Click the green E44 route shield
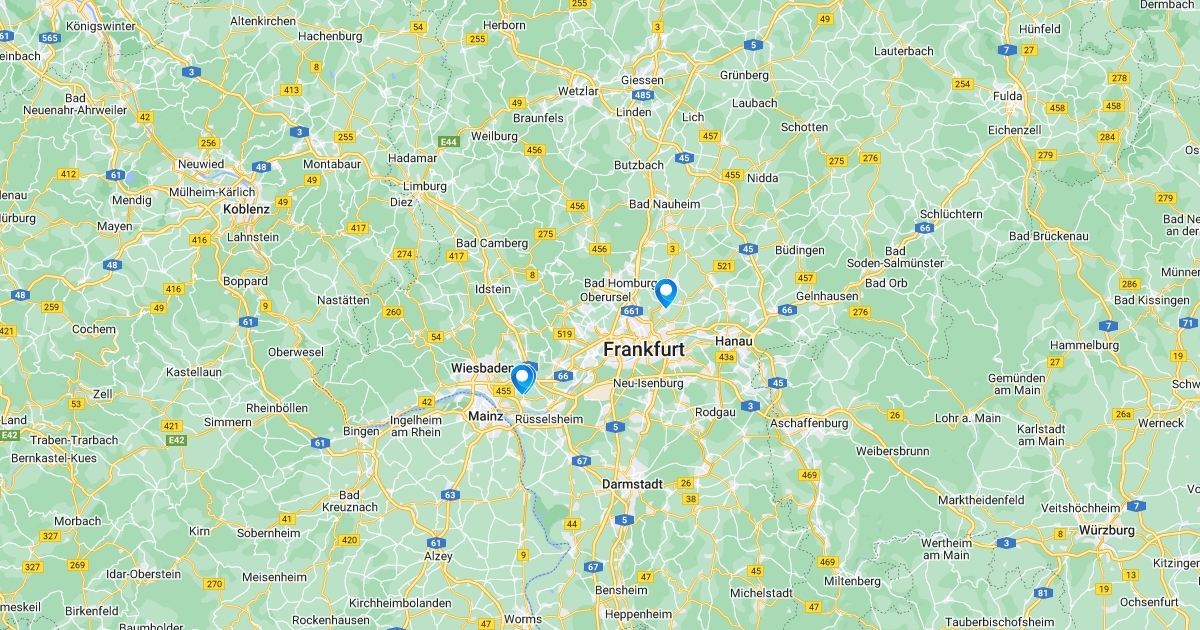Screen dimensions: 1200x630 [450, 143]
